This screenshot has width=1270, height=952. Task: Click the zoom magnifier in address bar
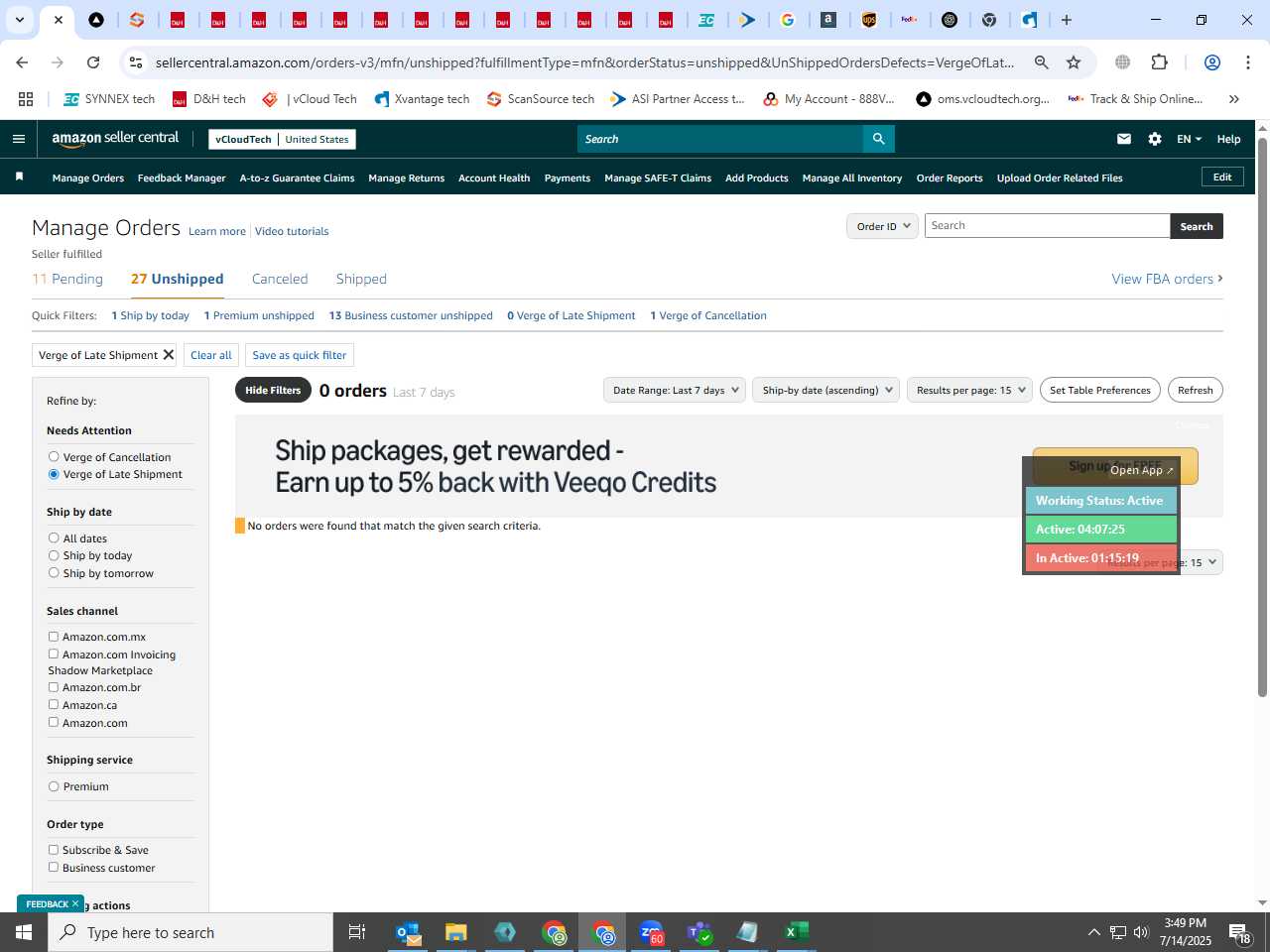click(1041, 62)
